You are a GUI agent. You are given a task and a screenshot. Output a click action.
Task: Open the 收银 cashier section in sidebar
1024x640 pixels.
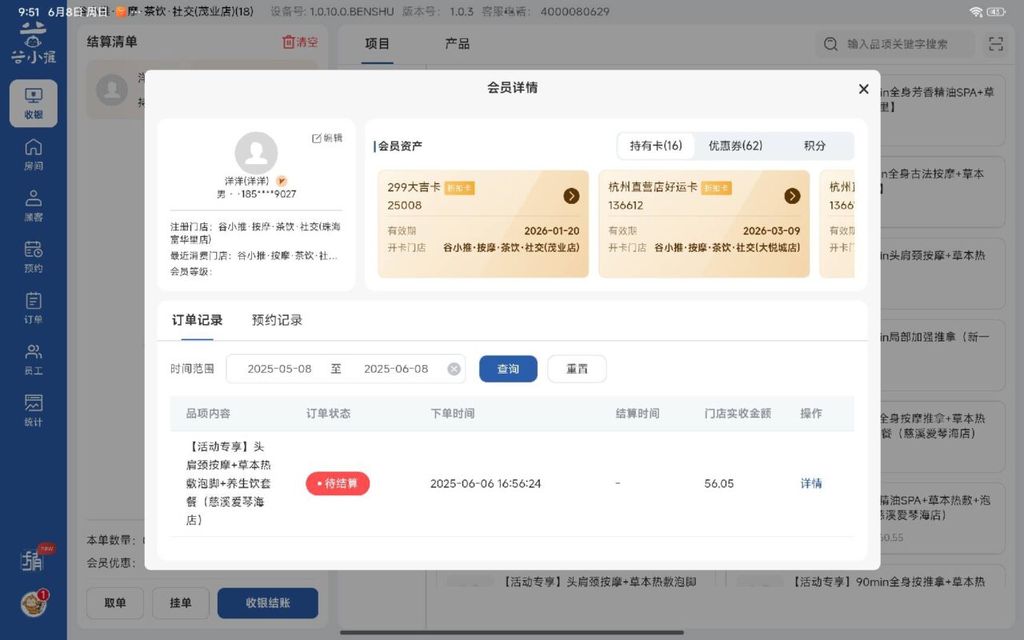tap(33, 103)
